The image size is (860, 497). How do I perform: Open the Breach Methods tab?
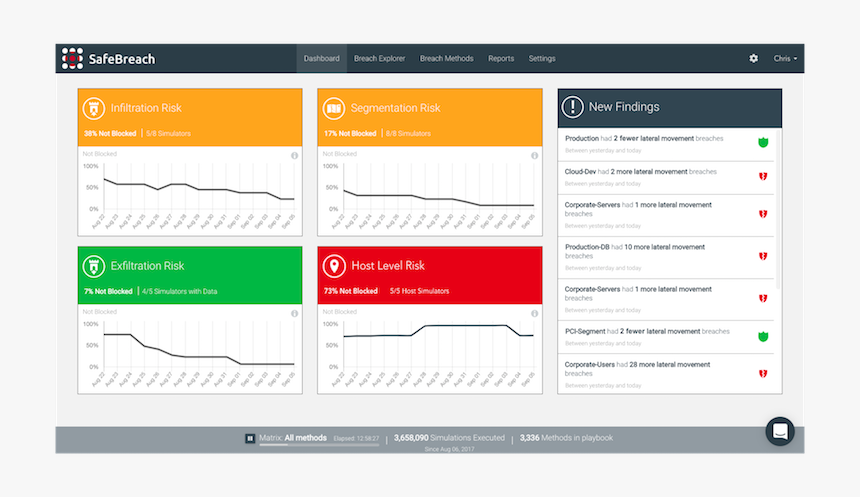coord(446,59)
